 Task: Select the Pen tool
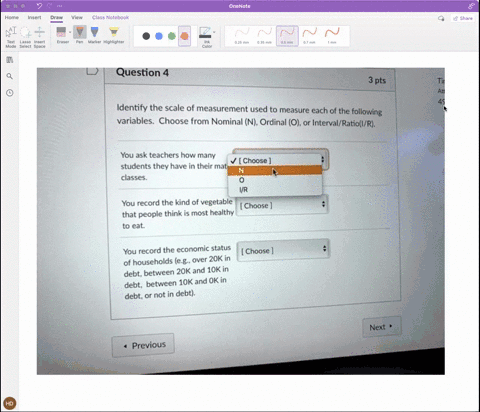[x=79, y=35]
